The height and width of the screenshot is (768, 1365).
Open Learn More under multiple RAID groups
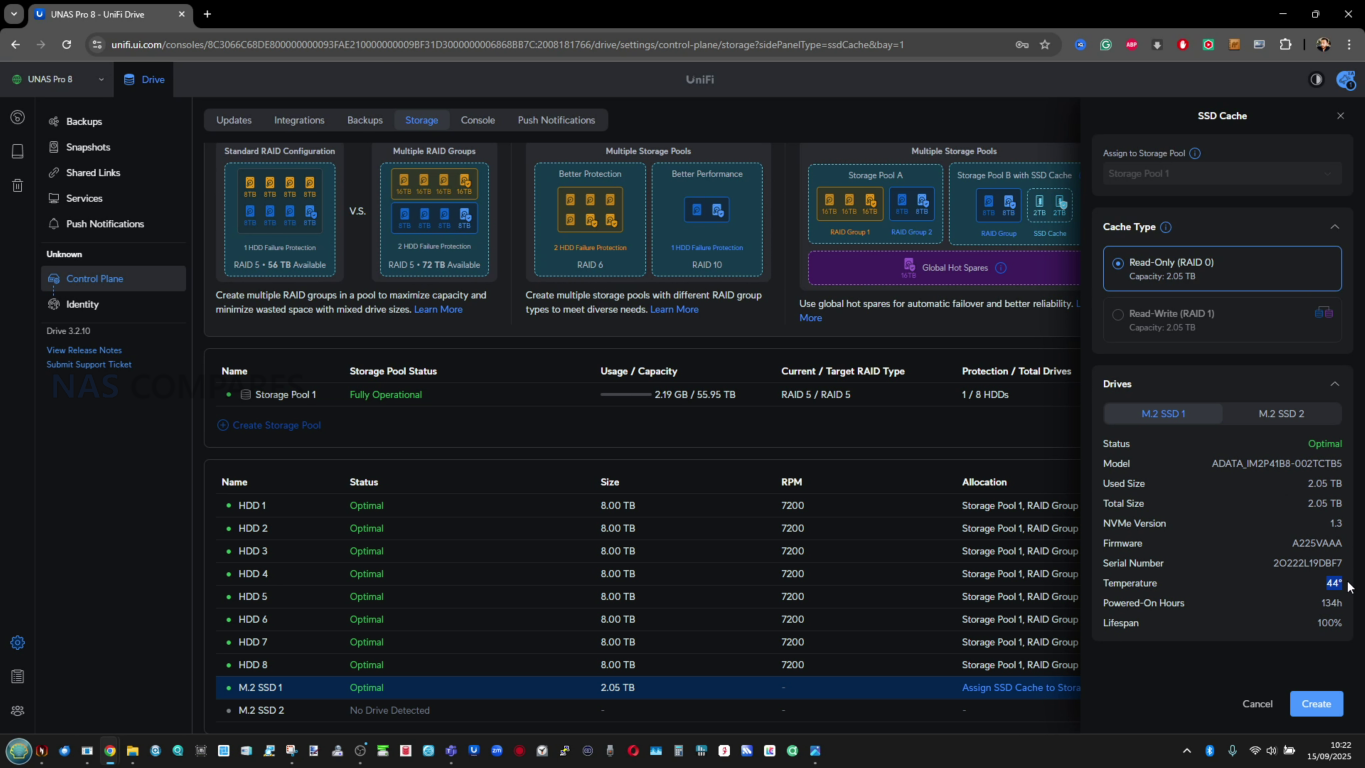(438, 310)
